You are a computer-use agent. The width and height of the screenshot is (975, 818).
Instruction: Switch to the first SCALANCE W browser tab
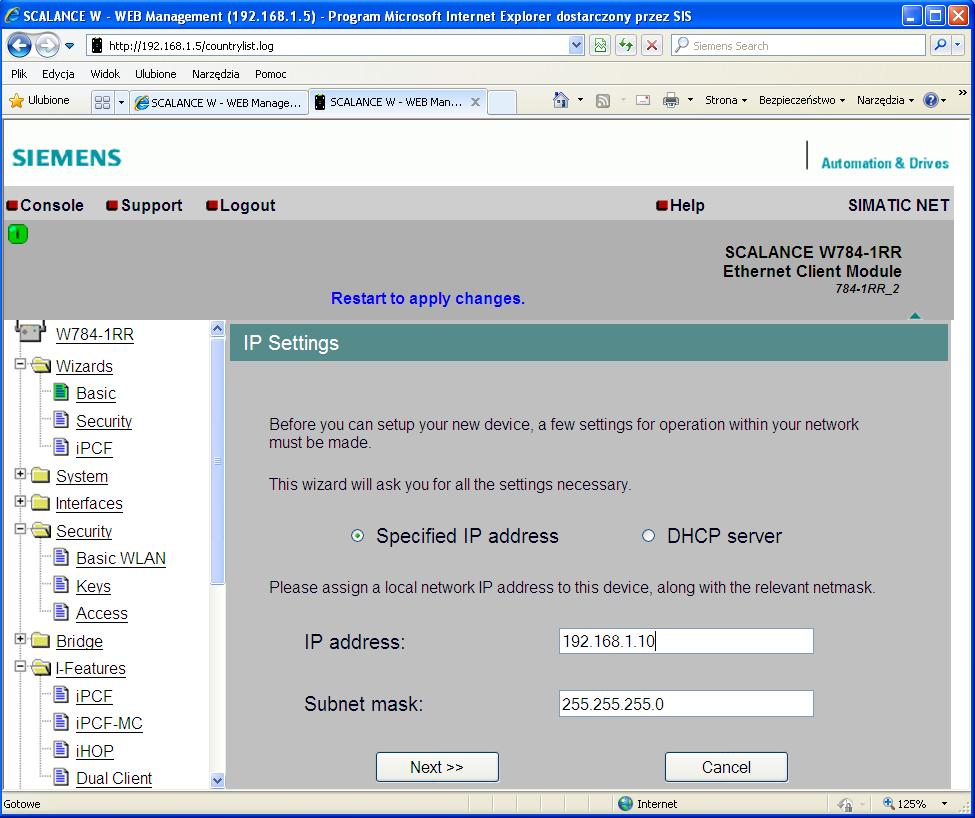(x=219, y=103)
